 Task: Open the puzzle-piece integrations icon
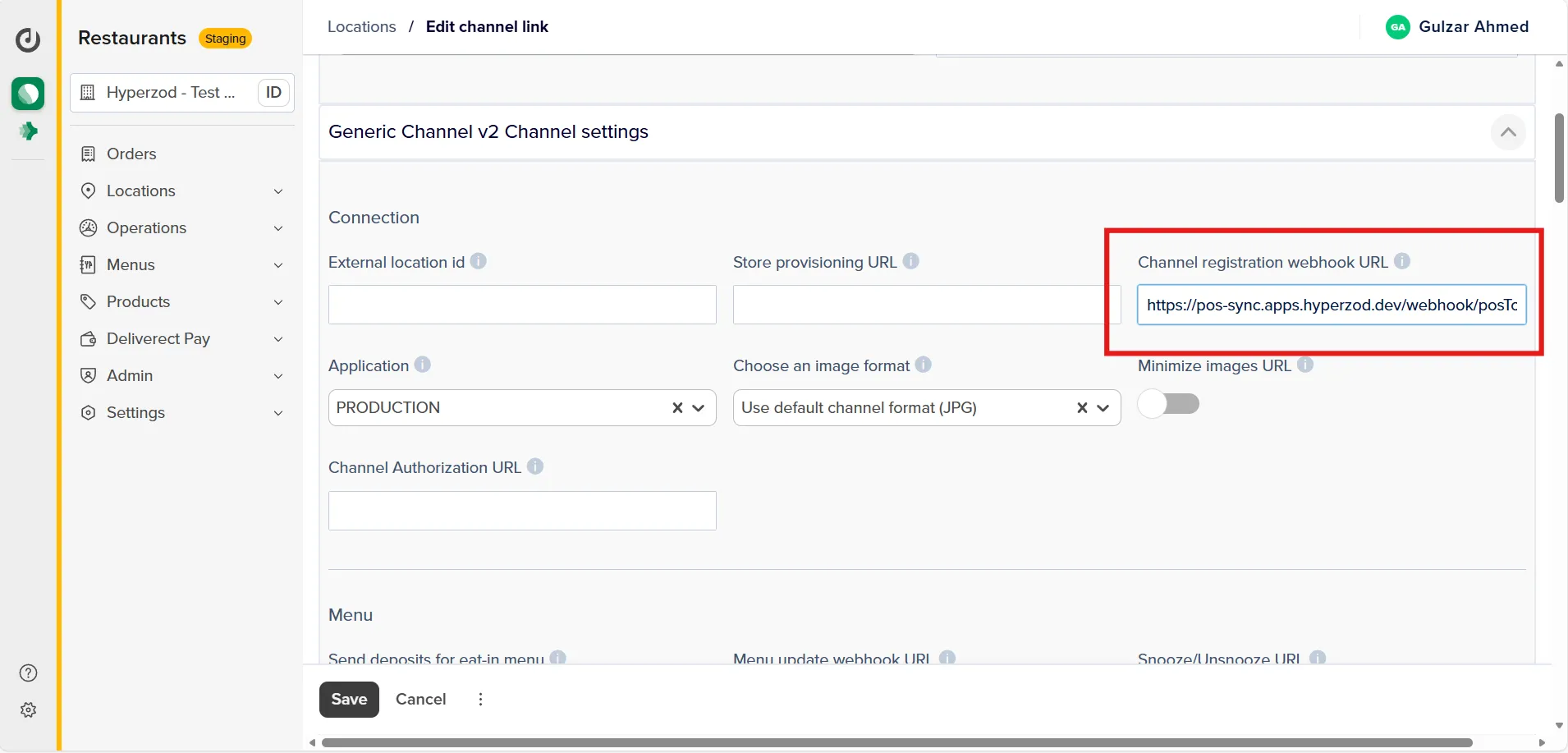point(29,131)
